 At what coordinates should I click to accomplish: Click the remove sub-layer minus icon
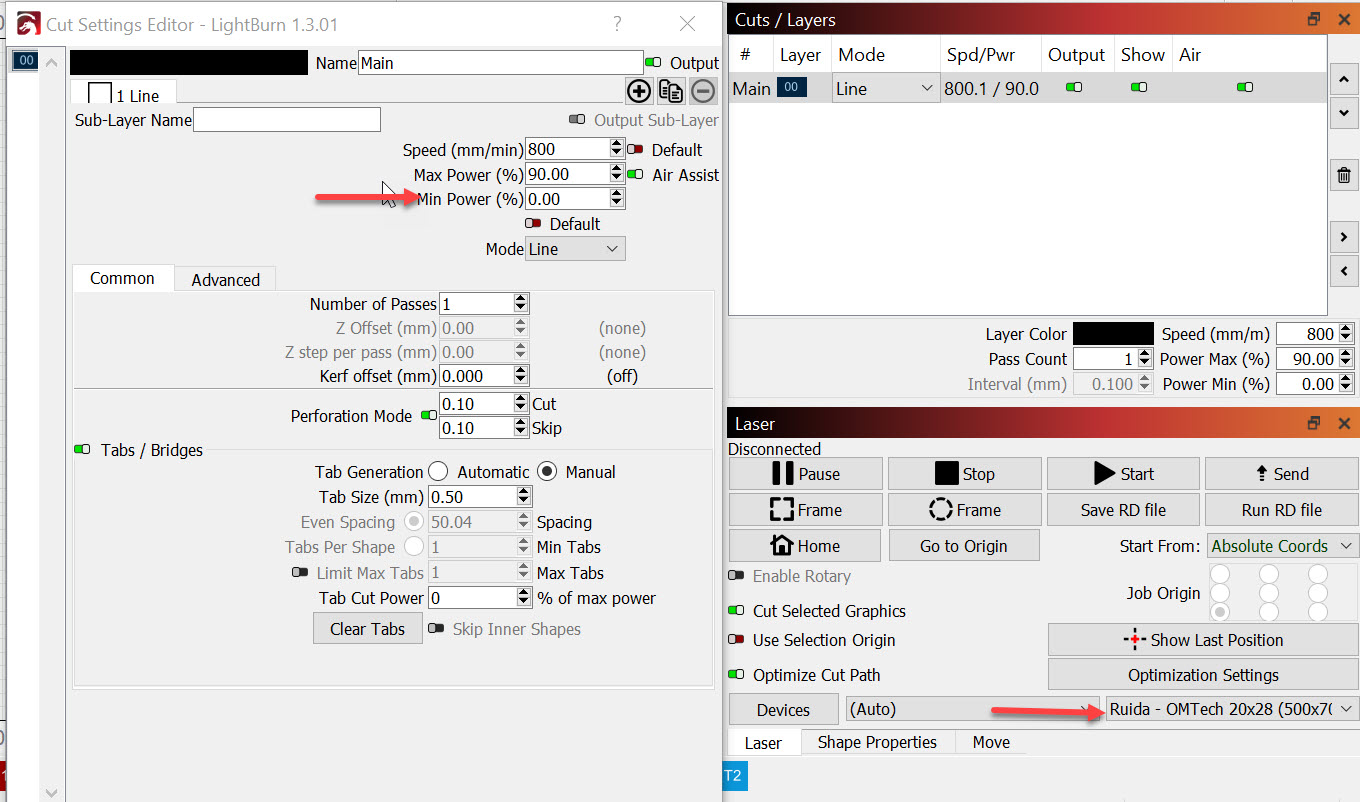[x=703, y=92]
